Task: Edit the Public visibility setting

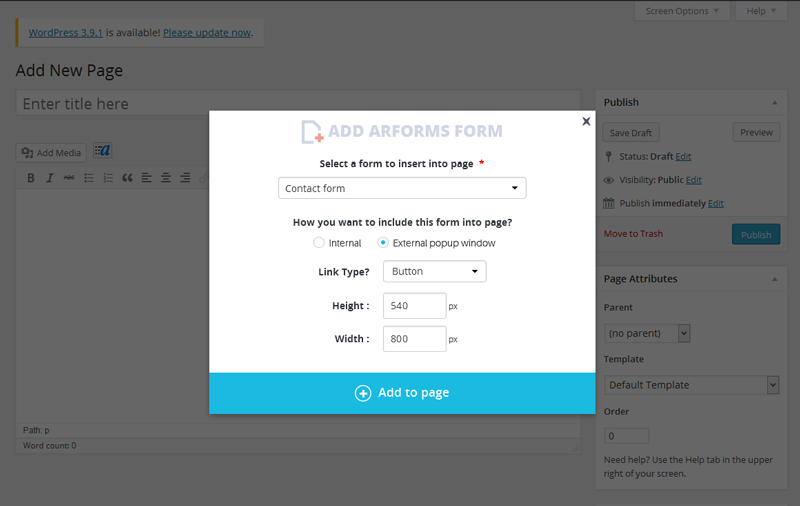Action: (x=693, y=180)
